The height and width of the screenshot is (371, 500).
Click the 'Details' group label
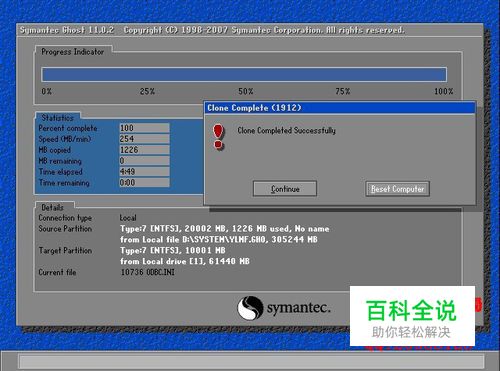[x=52, y=207]
